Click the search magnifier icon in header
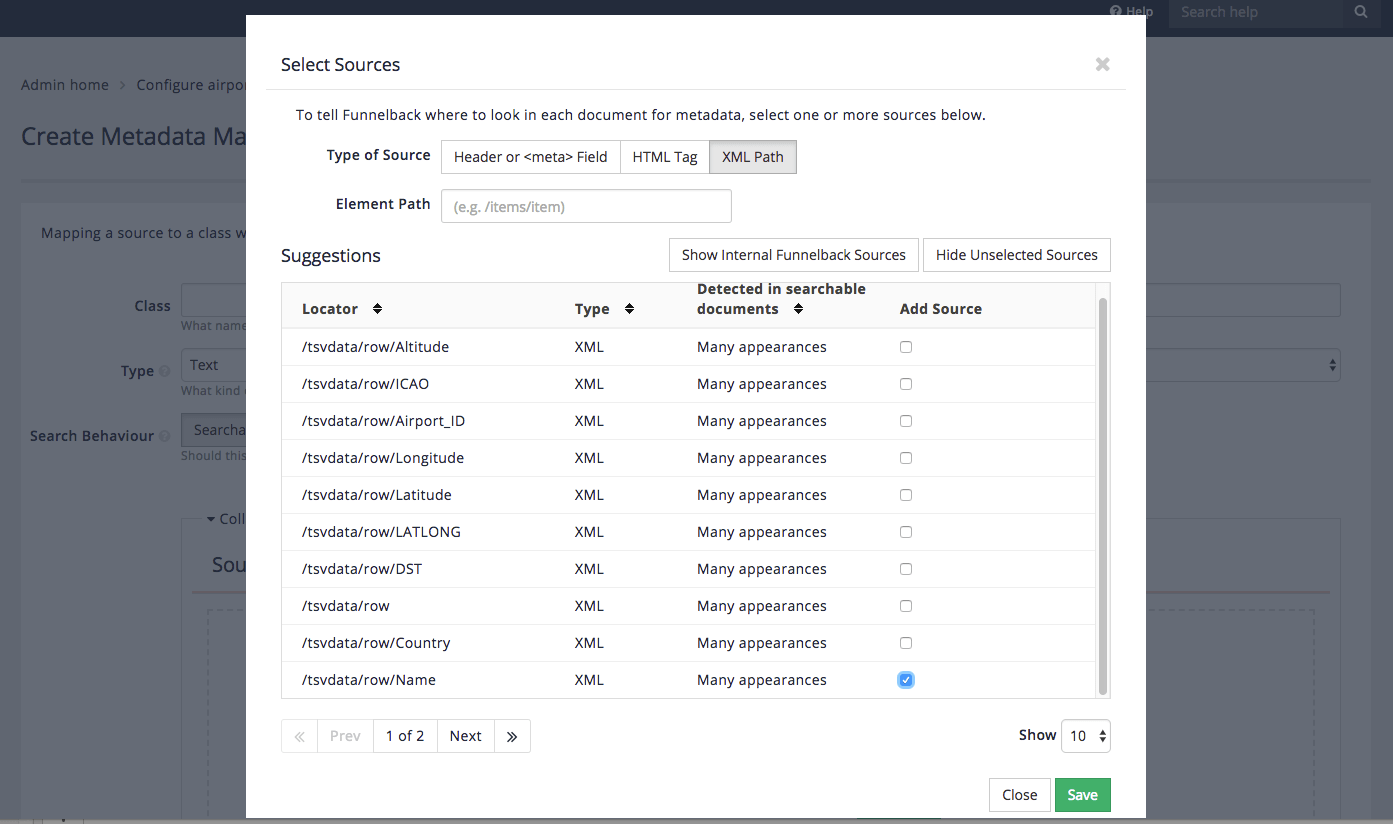This screenshot has height=824, width=1393. click(1360, 12)
